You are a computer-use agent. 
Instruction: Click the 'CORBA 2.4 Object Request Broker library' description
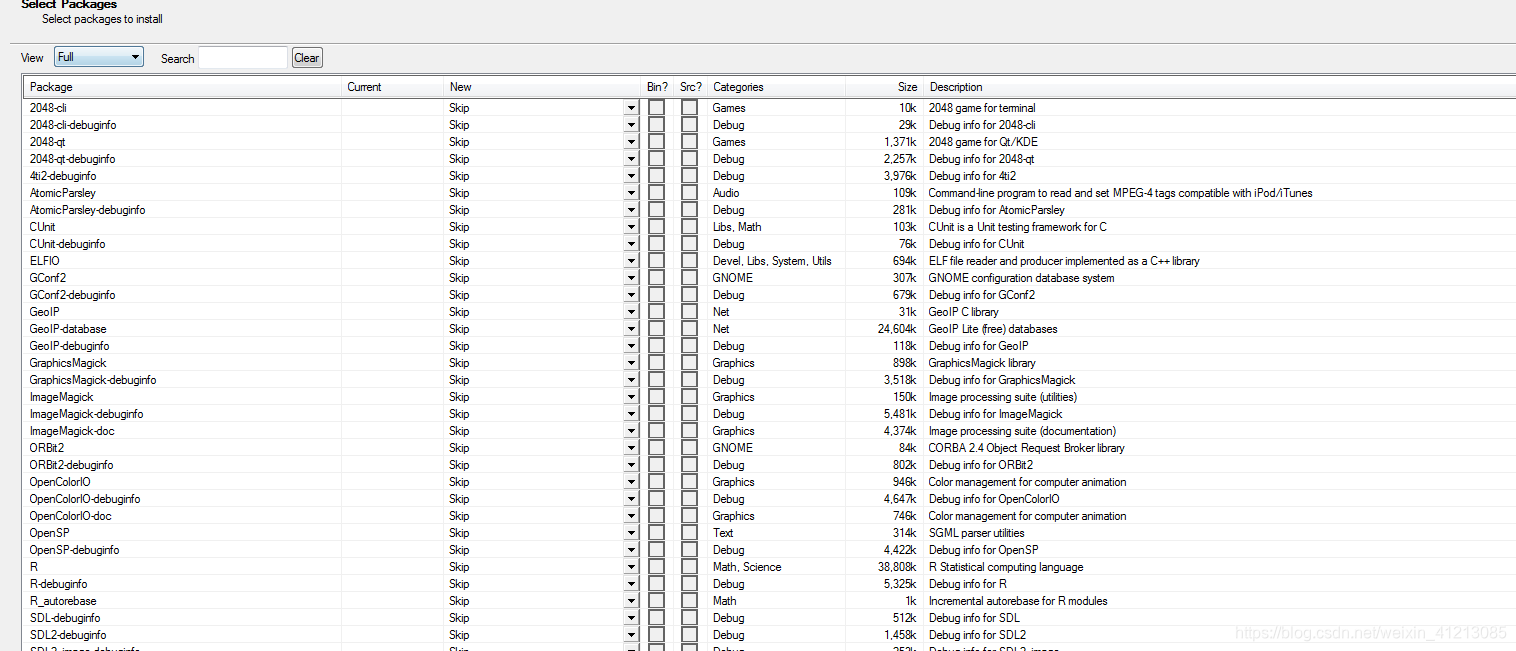click(1027, 448)
